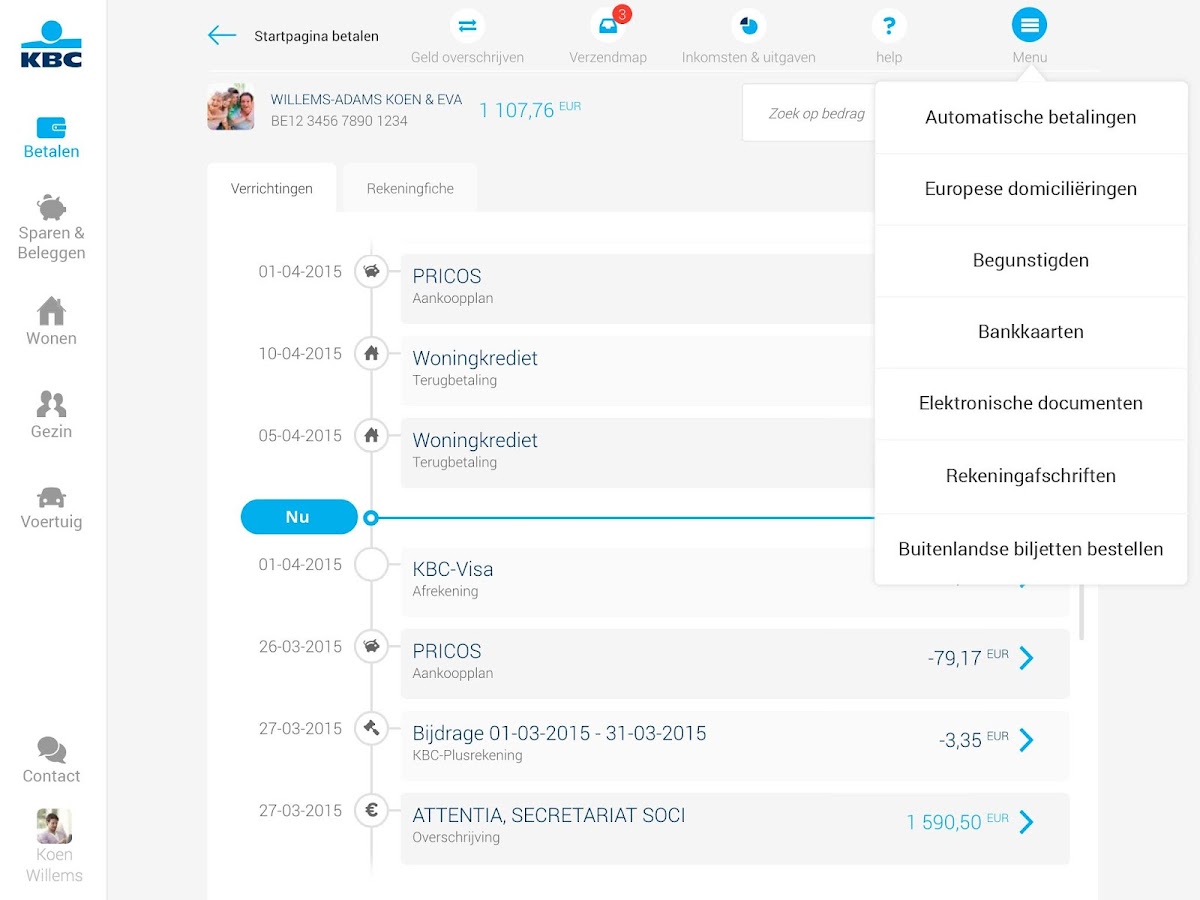Open the Voertuig car section

pos(51,508)
